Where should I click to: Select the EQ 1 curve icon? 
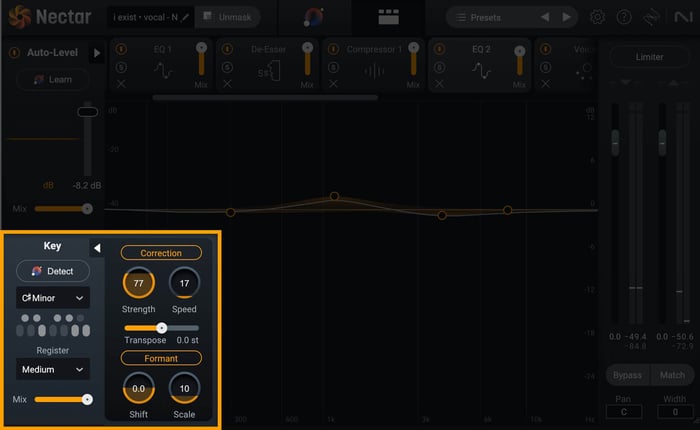pos(163,71)
